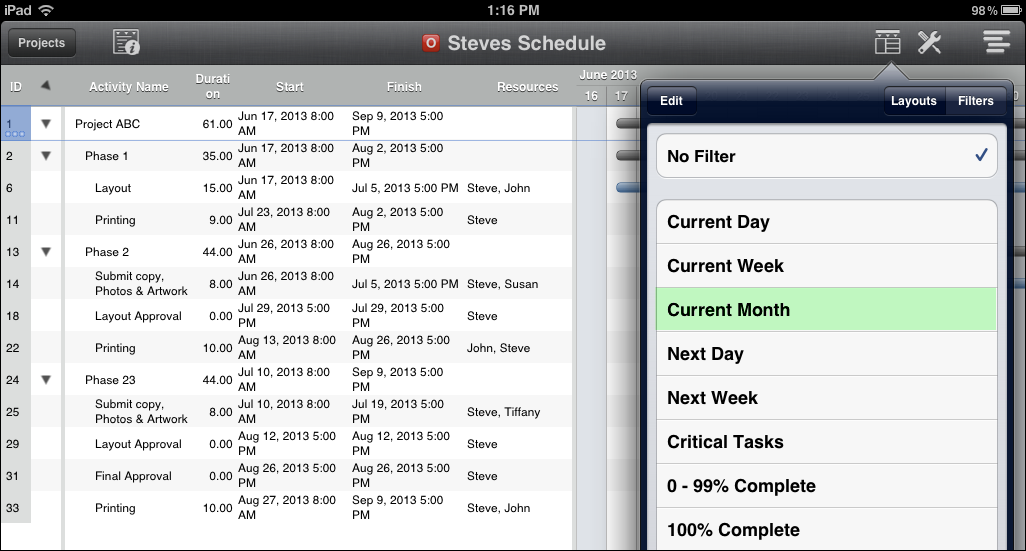Open the stacked lines menu icon
The width and height of the screenshot is (1026, 551).
996,42
